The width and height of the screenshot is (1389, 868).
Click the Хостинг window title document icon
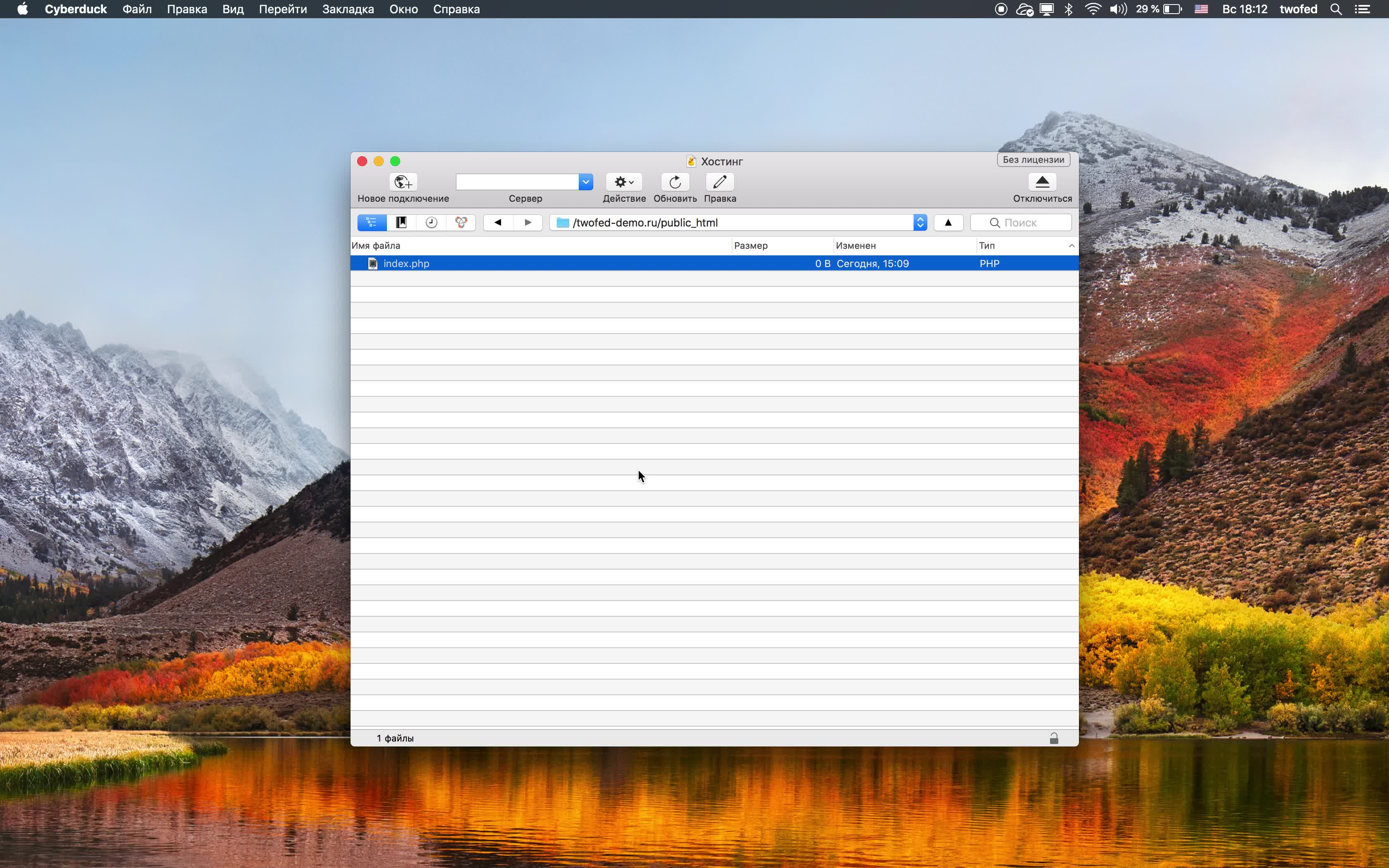(691, 161)
